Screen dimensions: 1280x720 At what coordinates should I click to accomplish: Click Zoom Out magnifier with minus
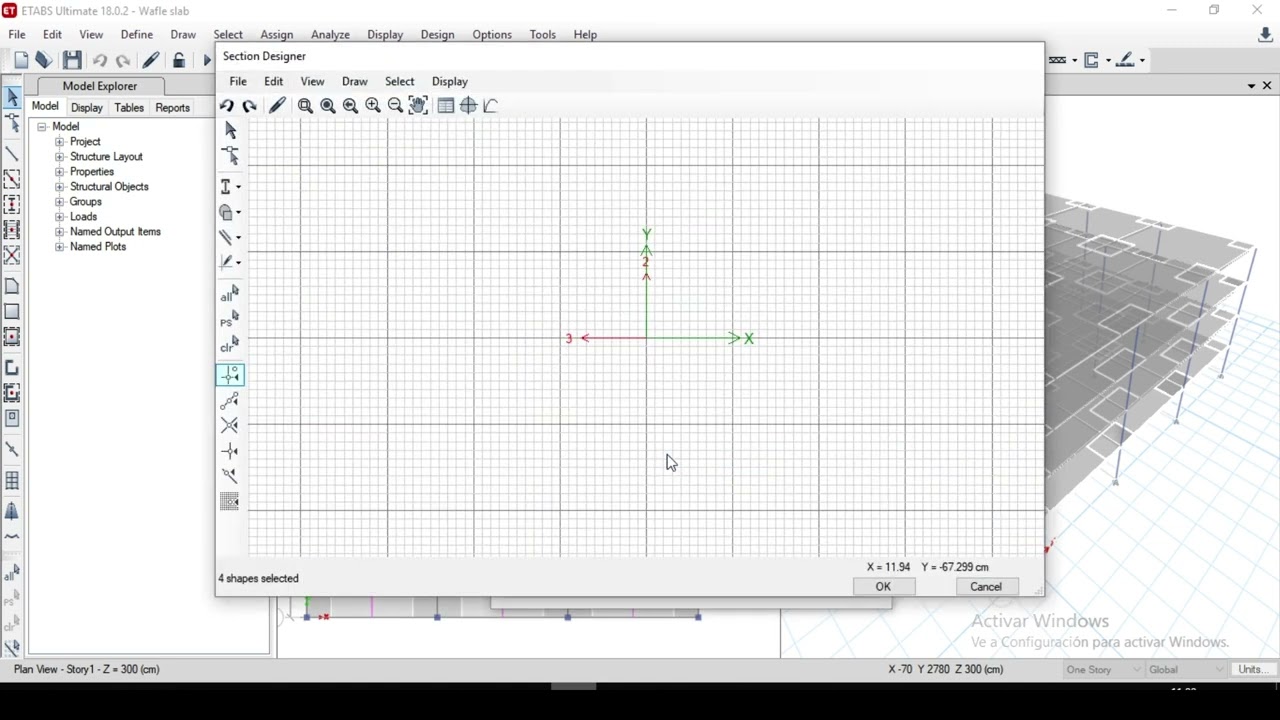tap(395, 105)
